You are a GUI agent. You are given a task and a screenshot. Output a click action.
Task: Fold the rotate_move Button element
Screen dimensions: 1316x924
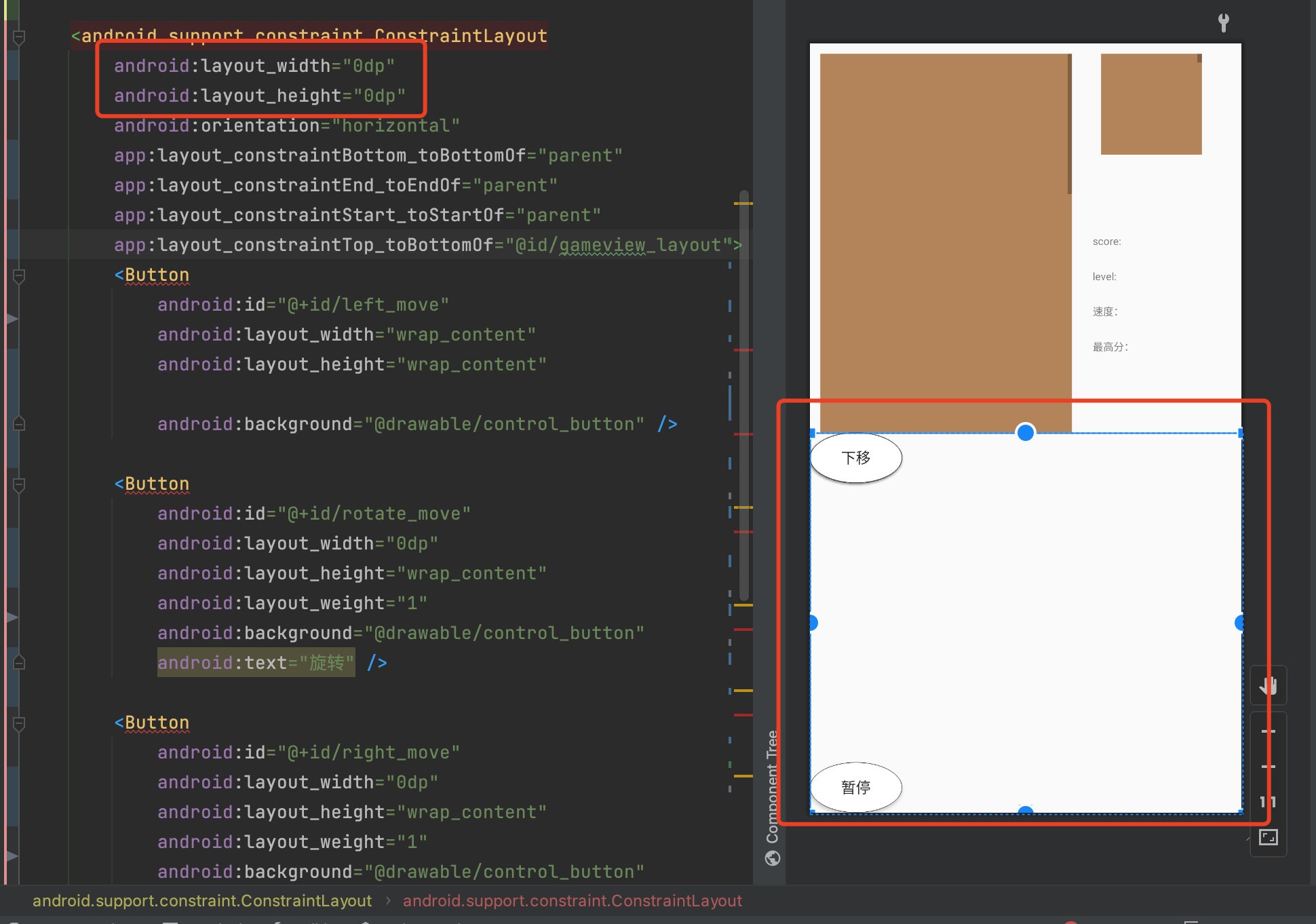19,485
